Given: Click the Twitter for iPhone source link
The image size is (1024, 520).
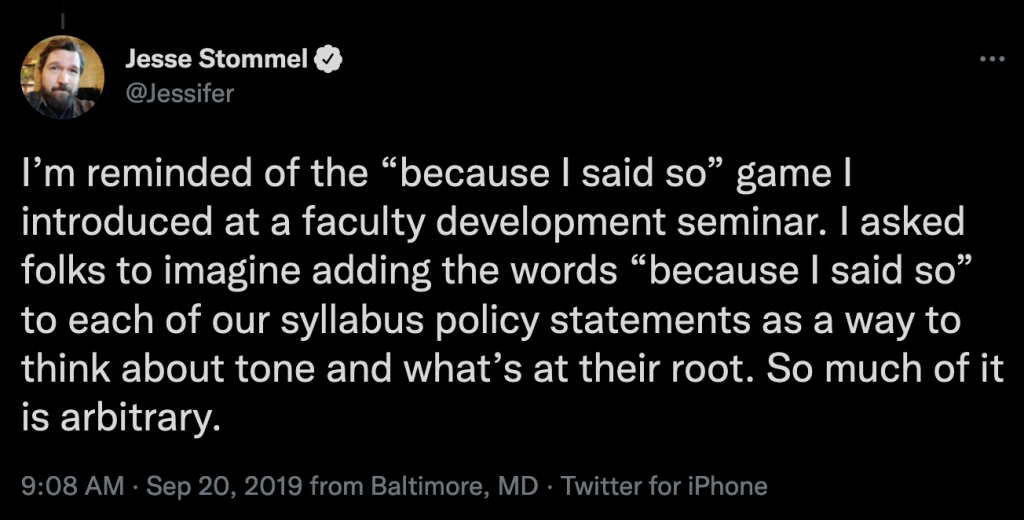Looking at the screenshot, I should 664,486.
